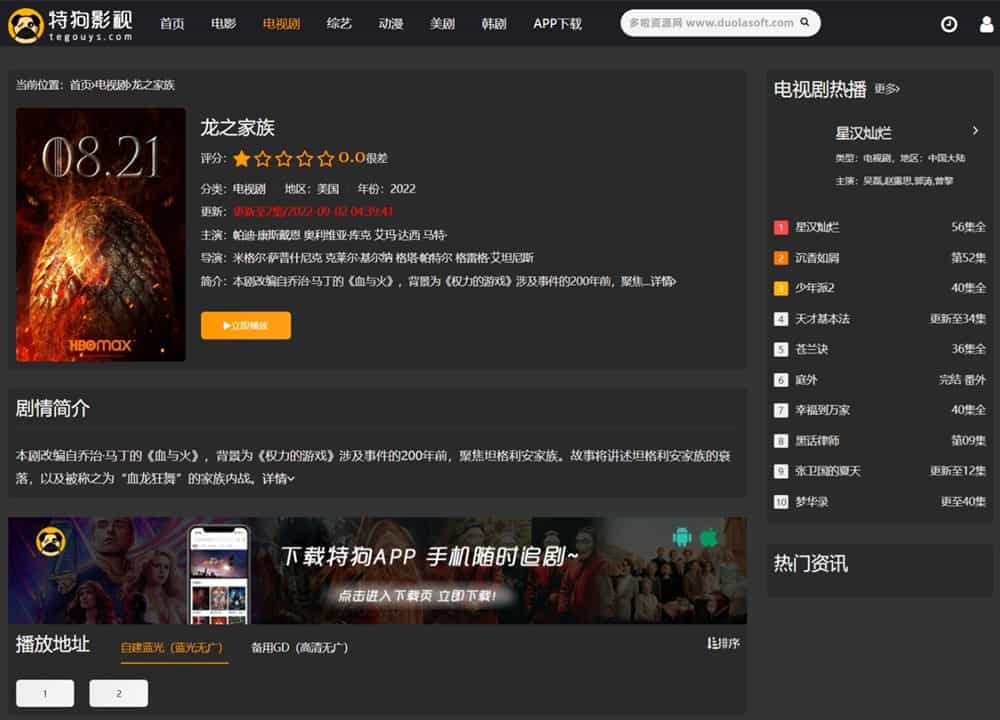
Task: Click rank badge 3 beside 少年派2
Action: (781, 288)
